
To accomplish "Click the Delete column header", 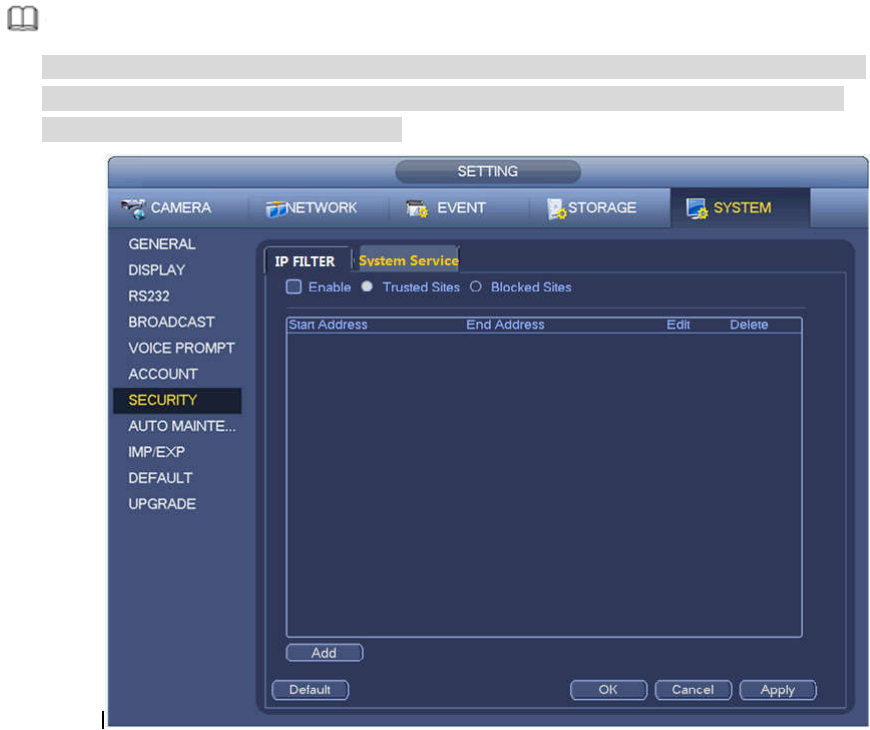I will [749, 325].
